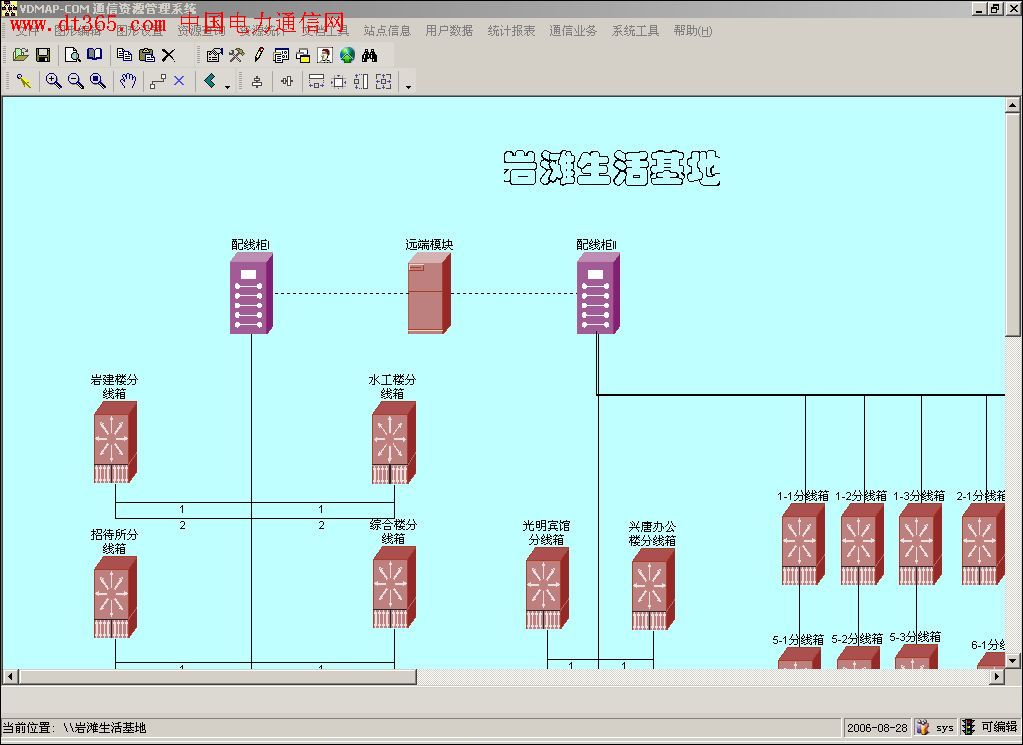
Task: Click the 远端模块 device node
Action: [428, 293]
